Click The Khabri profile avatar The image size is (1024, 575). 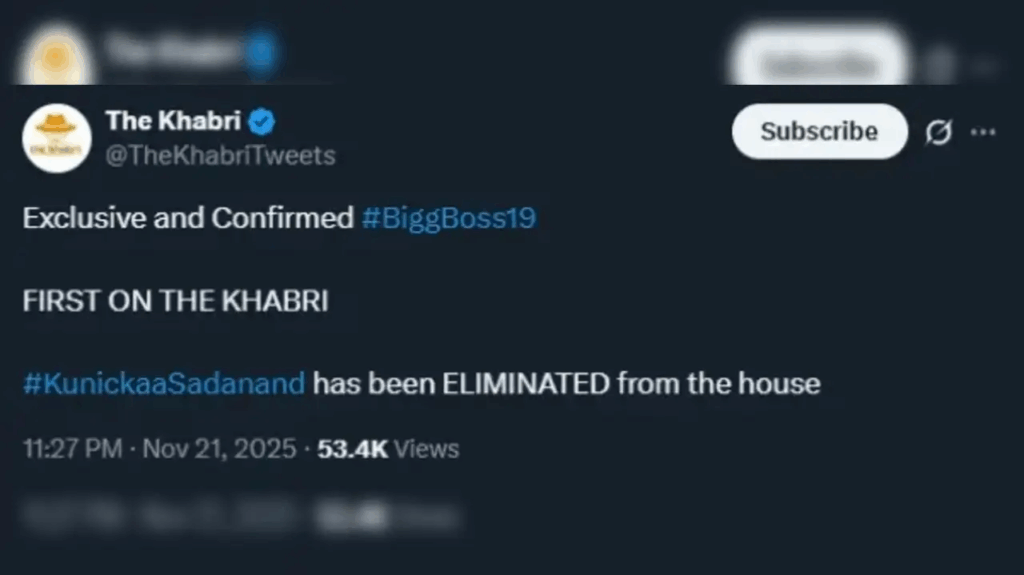coord(57,138)
